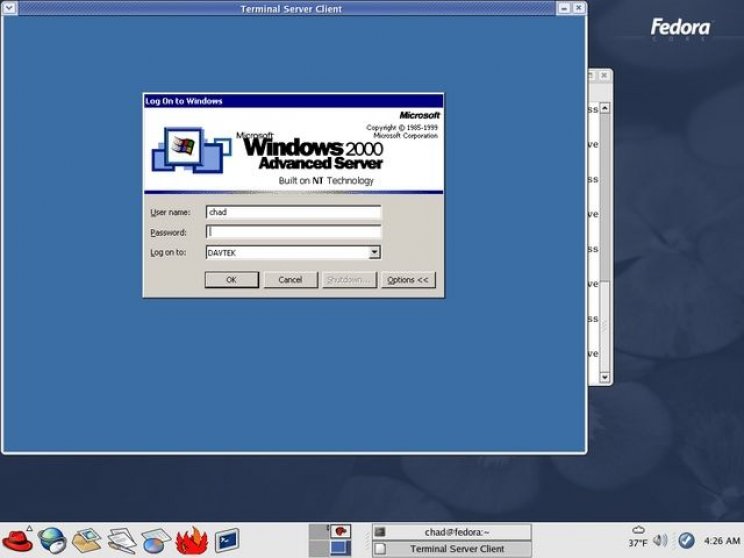This screenshot has height=558, width=744.
Task: Click the 4:26 AM clock
Action: (x=722, y=540)
